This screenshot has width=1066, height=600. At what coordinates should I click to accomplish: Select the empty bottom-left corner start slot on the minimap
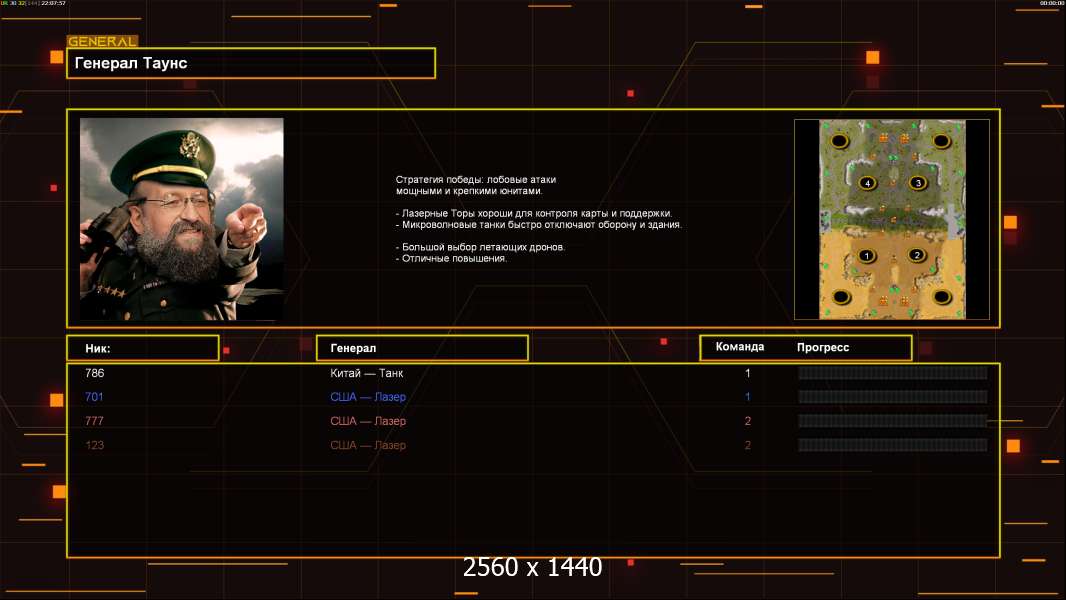click(x=842, y=297)
